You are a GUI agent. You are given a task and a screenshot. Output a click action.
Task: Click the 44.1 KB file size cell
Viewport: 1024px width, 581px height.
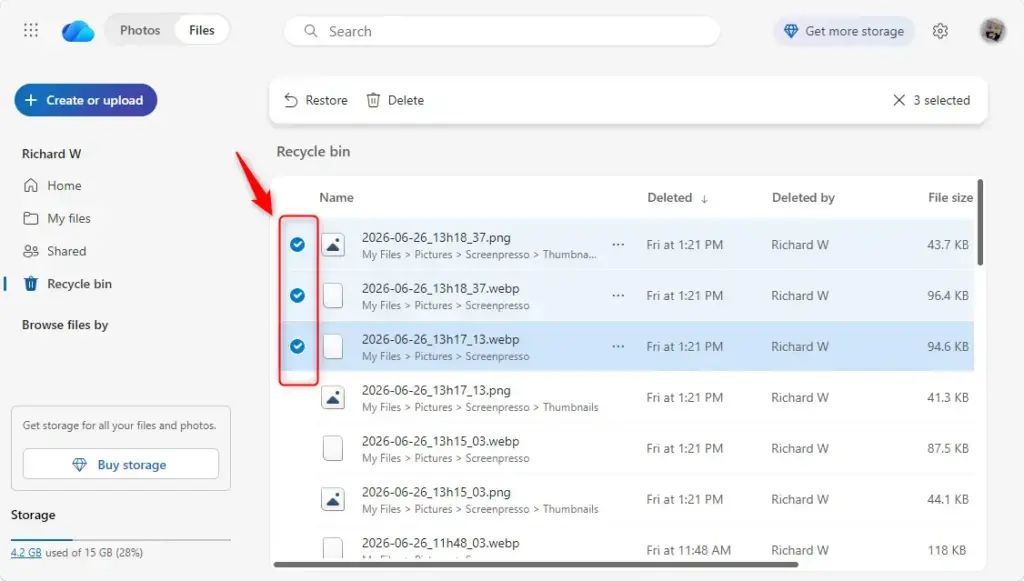click(948, 499)
